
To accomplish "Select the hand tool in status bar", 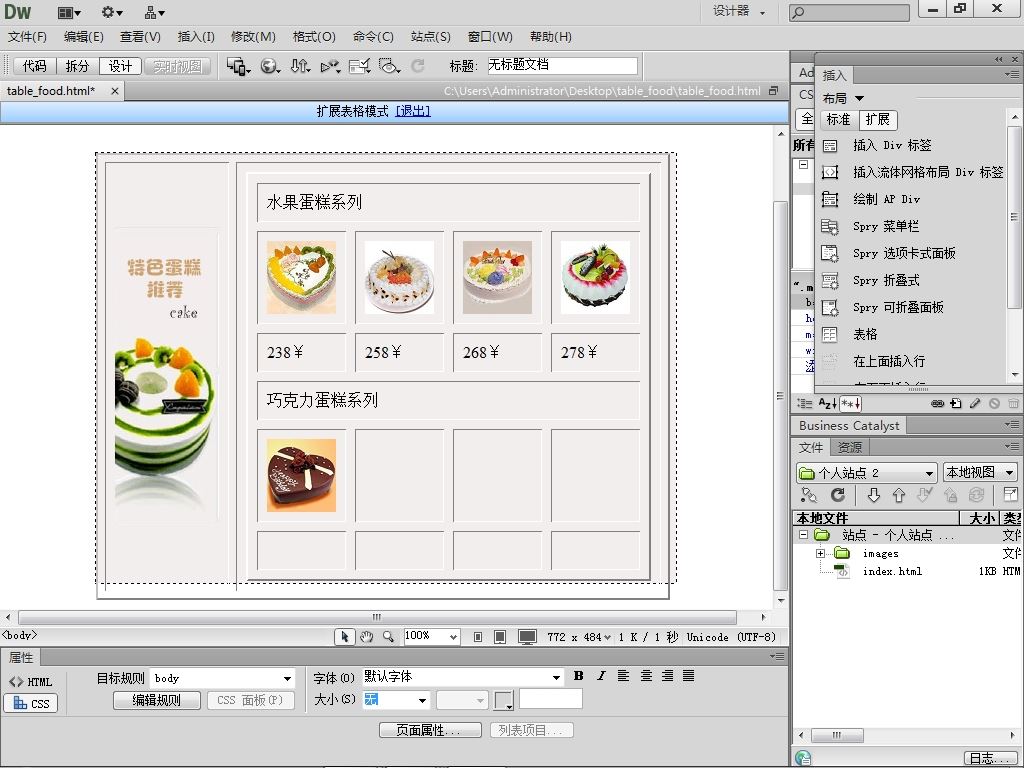I will pos(366,637).
